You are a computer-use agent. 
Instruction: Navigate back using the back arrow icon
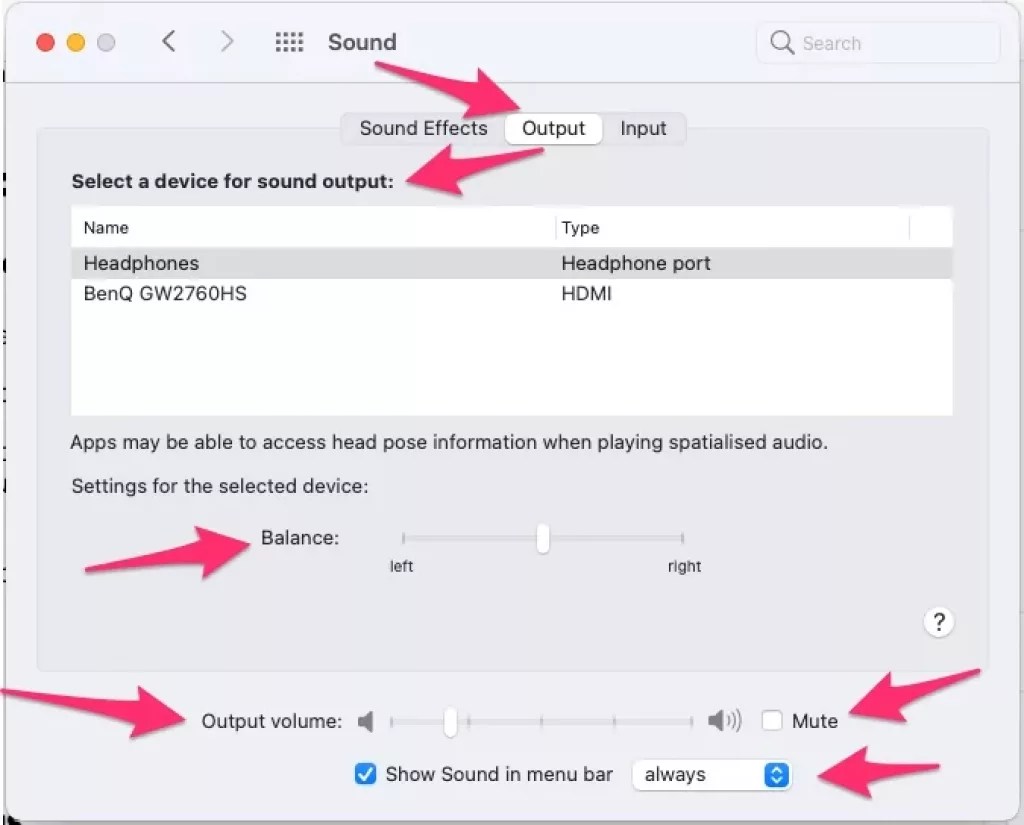168,42
